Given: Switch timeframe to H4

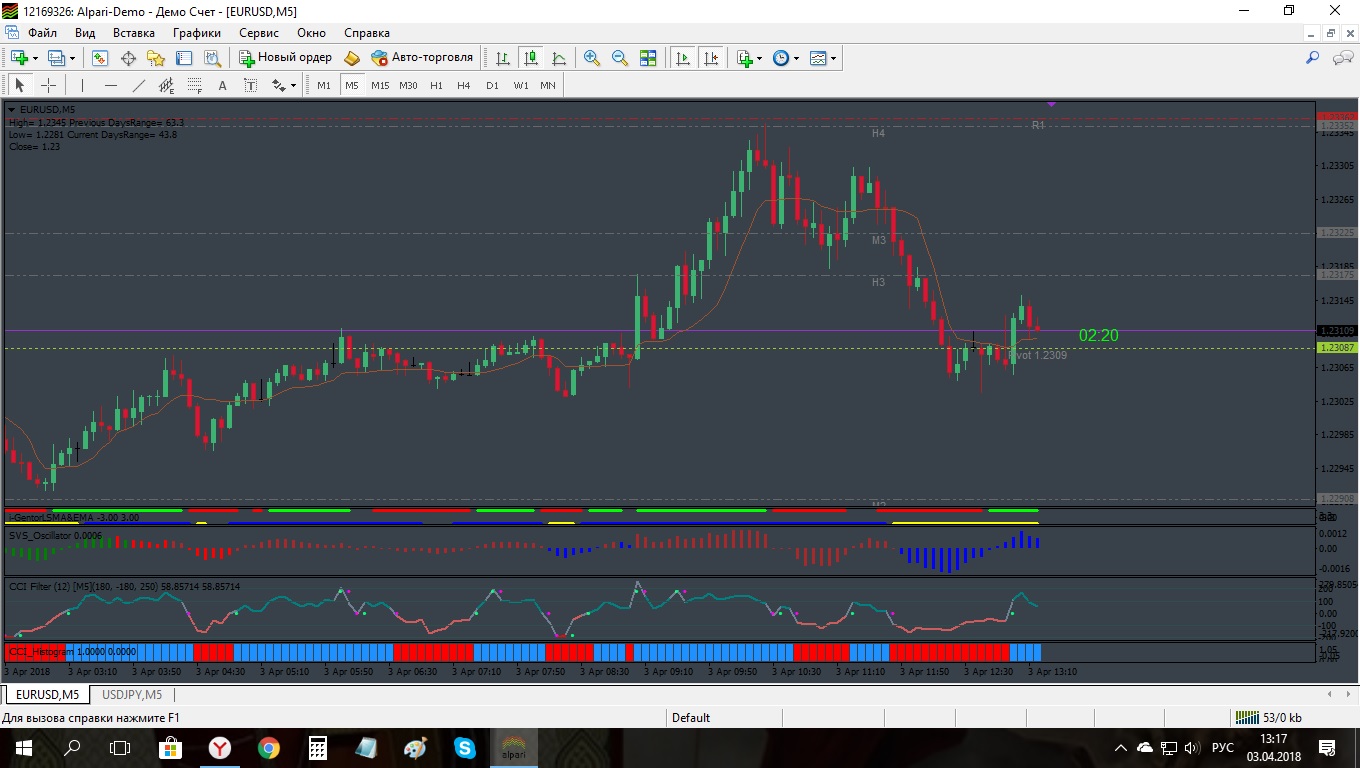Looking at the screenshot, I should click(x=464, y=85).
